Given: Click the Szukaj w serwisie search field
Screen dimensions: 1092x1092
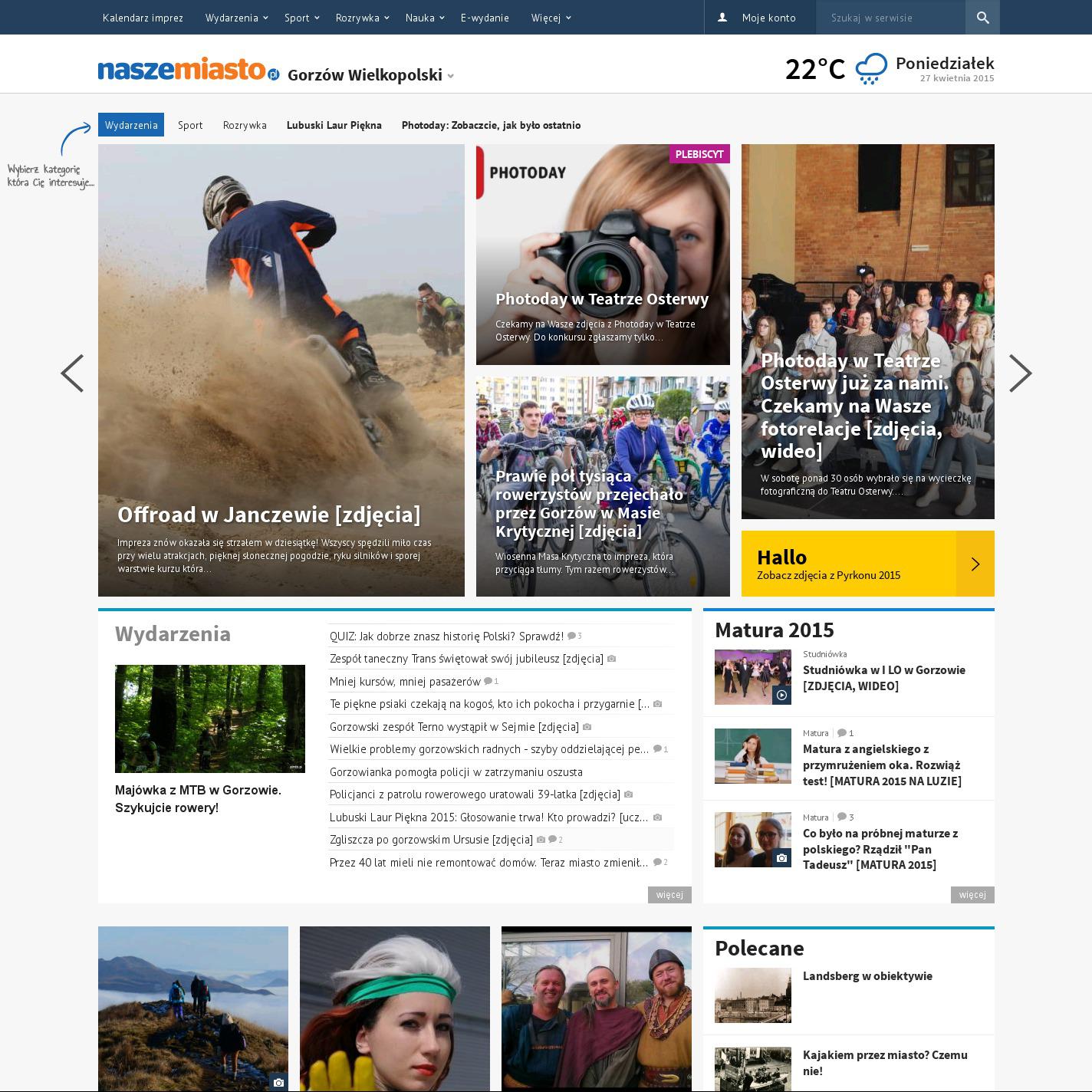Looking at the screenshot, I should point(890,18).
